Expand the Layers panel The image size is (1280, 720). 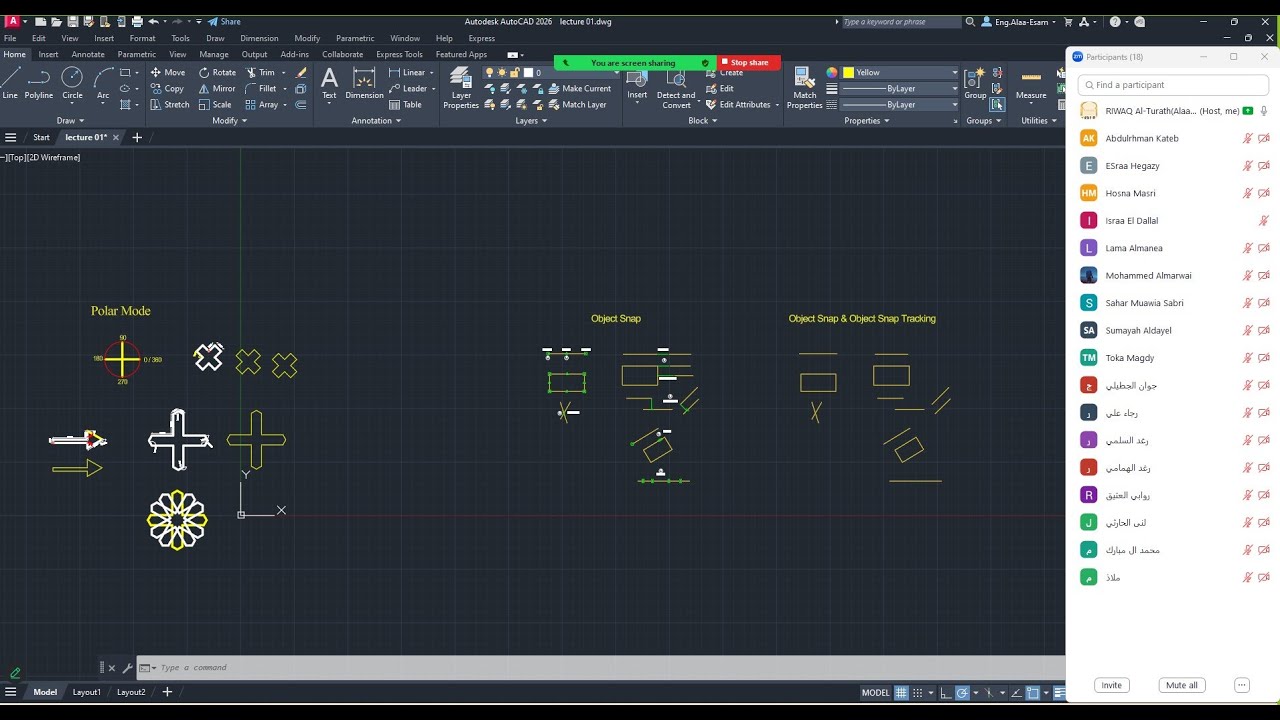pyautogui.click(x=531, y=120)
